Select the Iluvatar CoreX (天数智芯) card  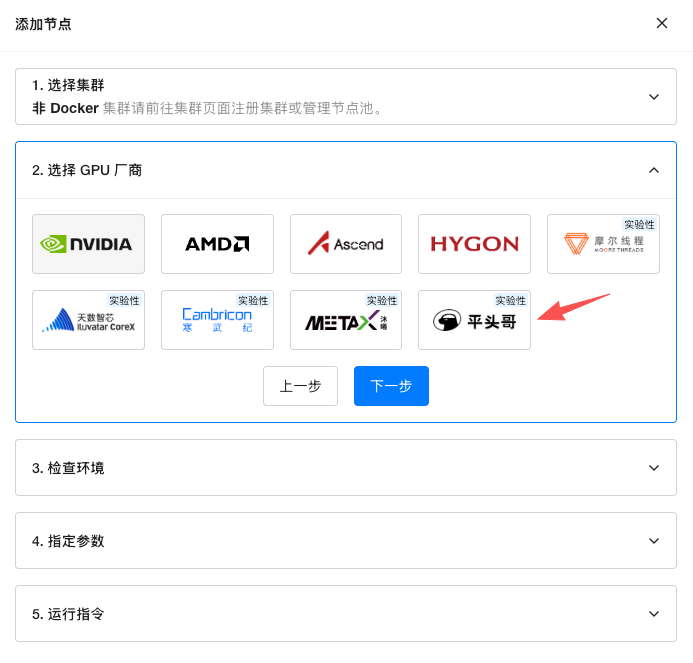(x=88, y=320)
